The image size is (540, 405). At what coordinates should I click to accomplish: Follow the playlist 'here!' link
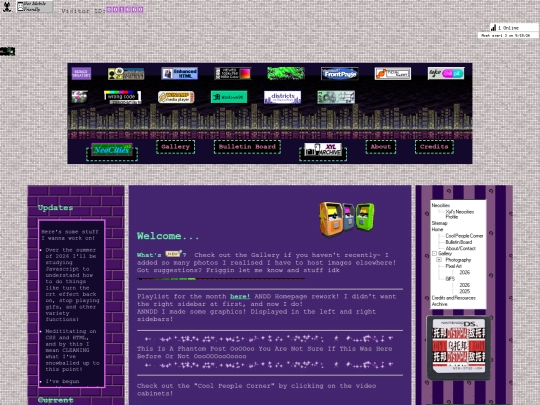240,297
